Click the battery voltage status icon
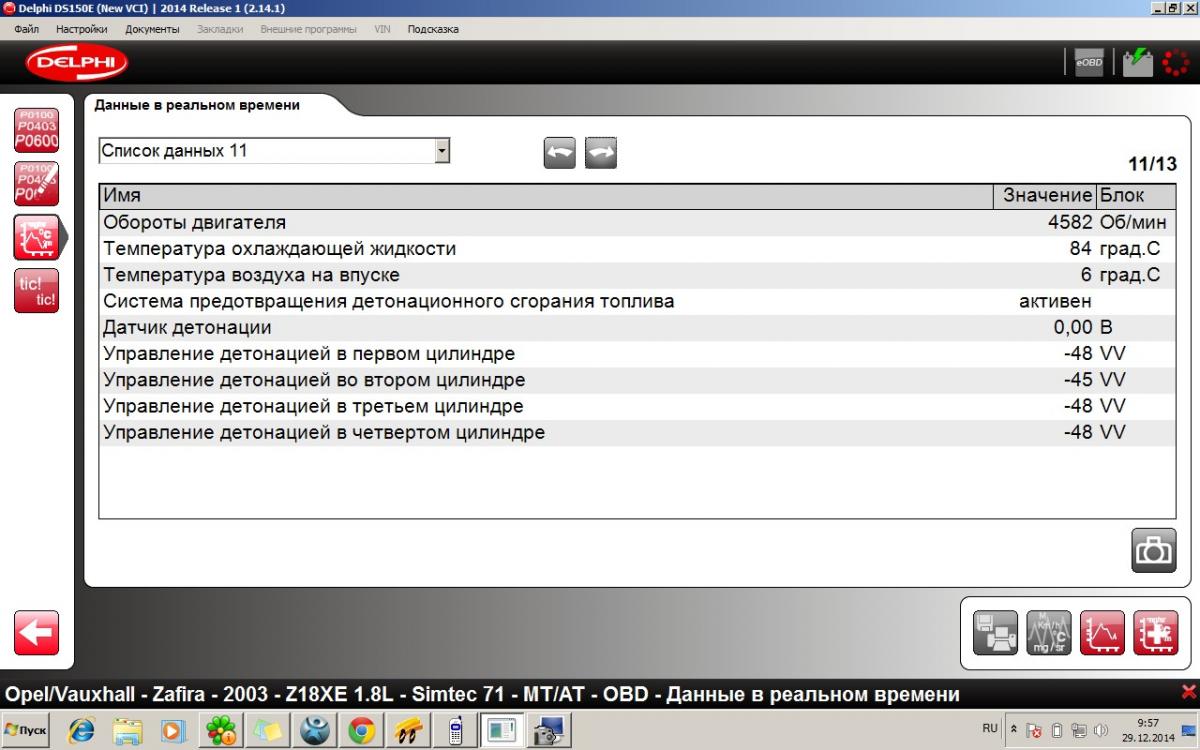1200x750 pixels. [x=1138, y=63]
